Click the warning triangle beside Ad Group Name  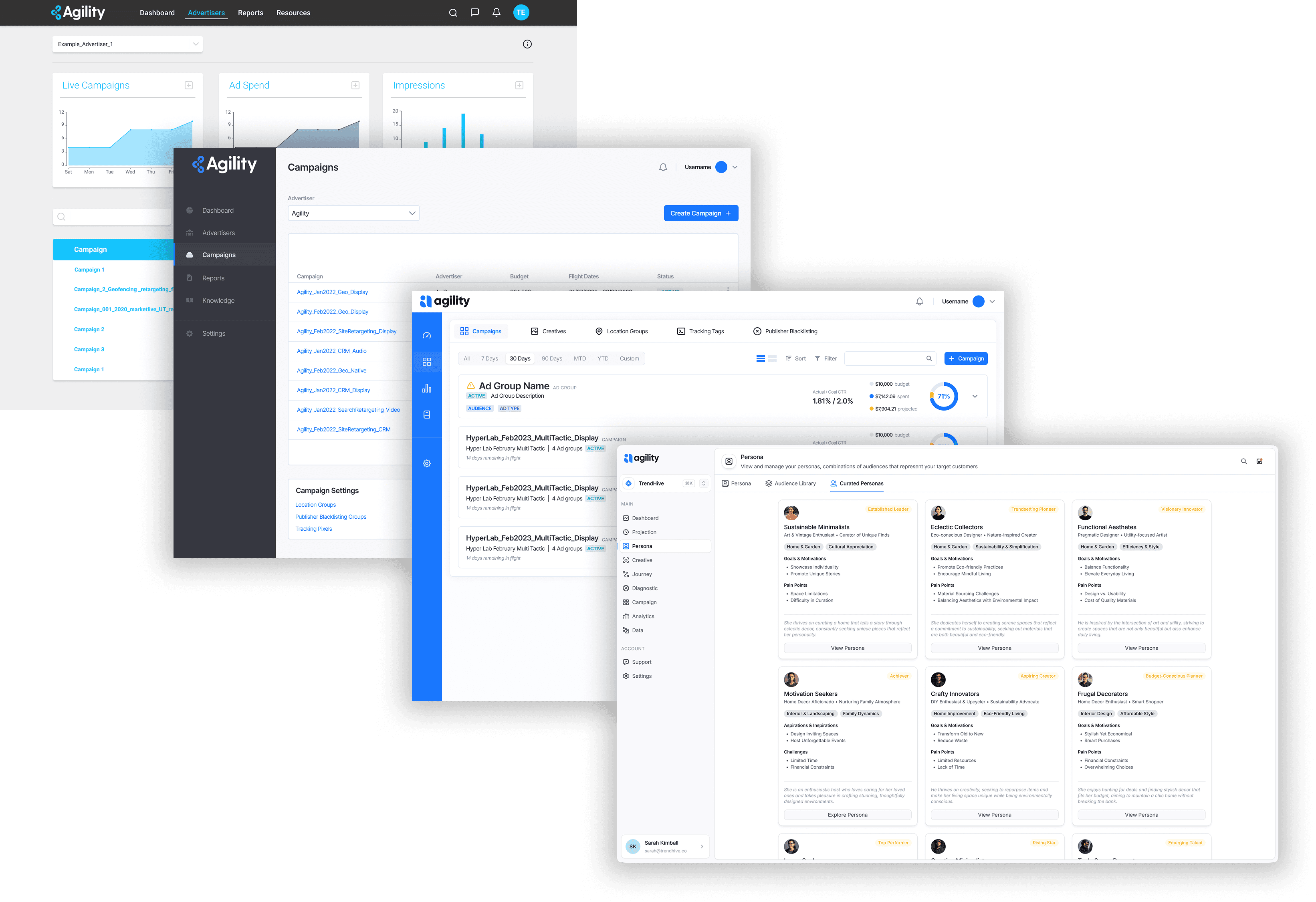pos(470,385)
